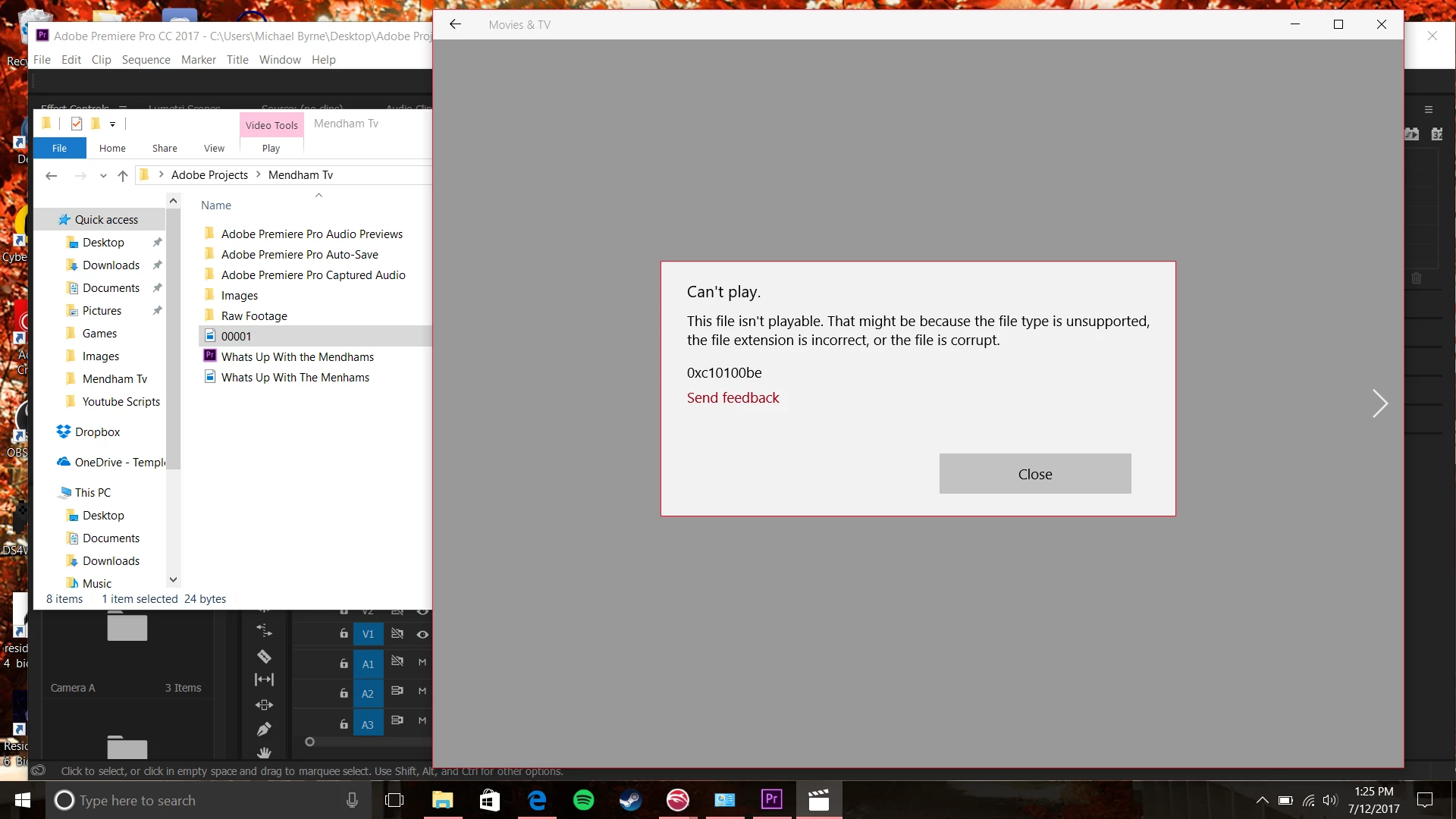Switch to the Share ribbon tab
1456x819 pixels.
(x=165, y=148)
